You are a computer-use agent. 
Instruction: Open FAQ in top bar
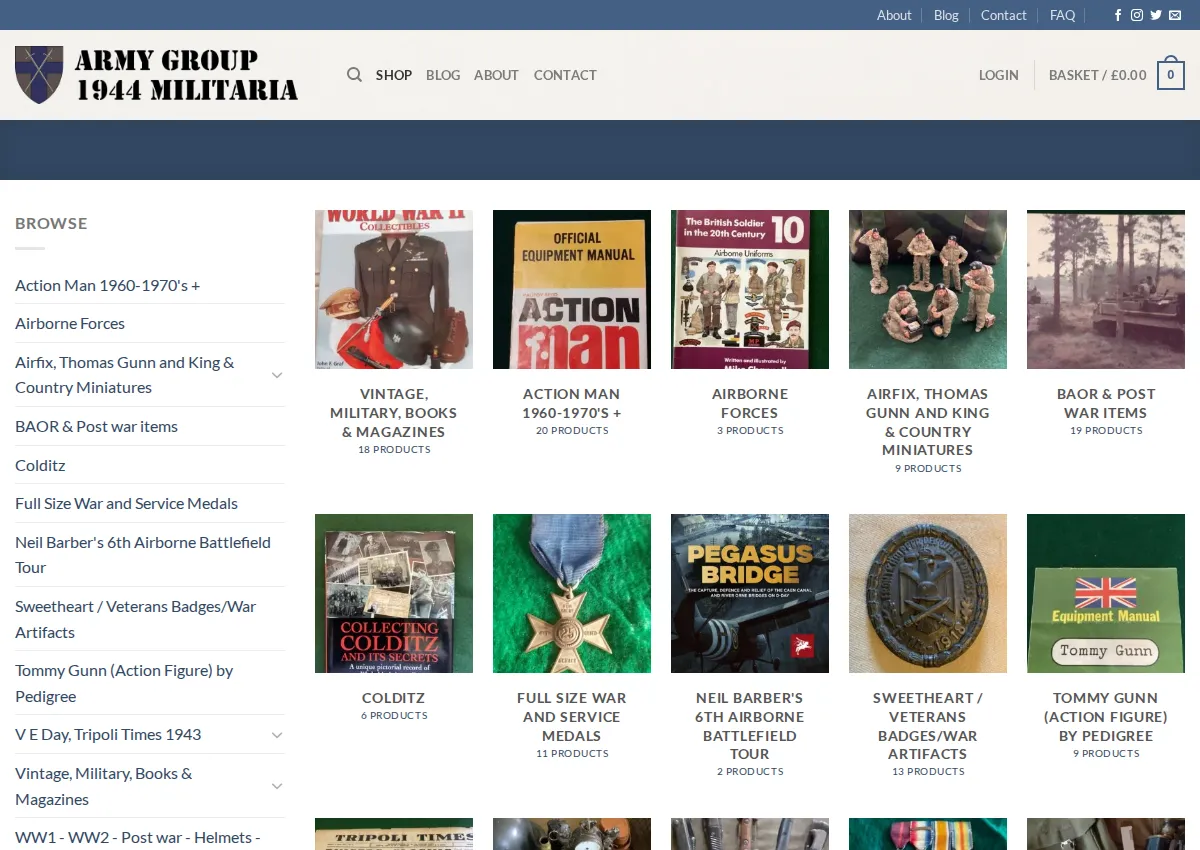(x=1062, y=15)
